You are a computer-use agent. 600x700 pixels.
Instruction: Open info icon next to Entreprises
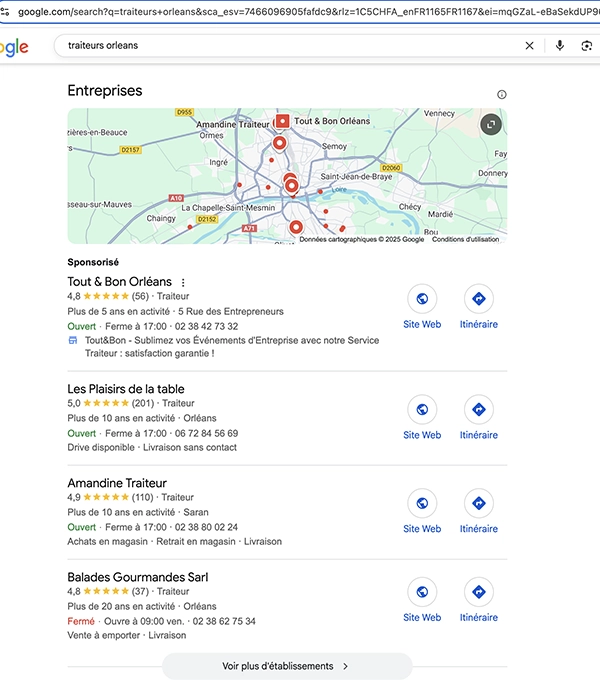[x=502, y=94]
